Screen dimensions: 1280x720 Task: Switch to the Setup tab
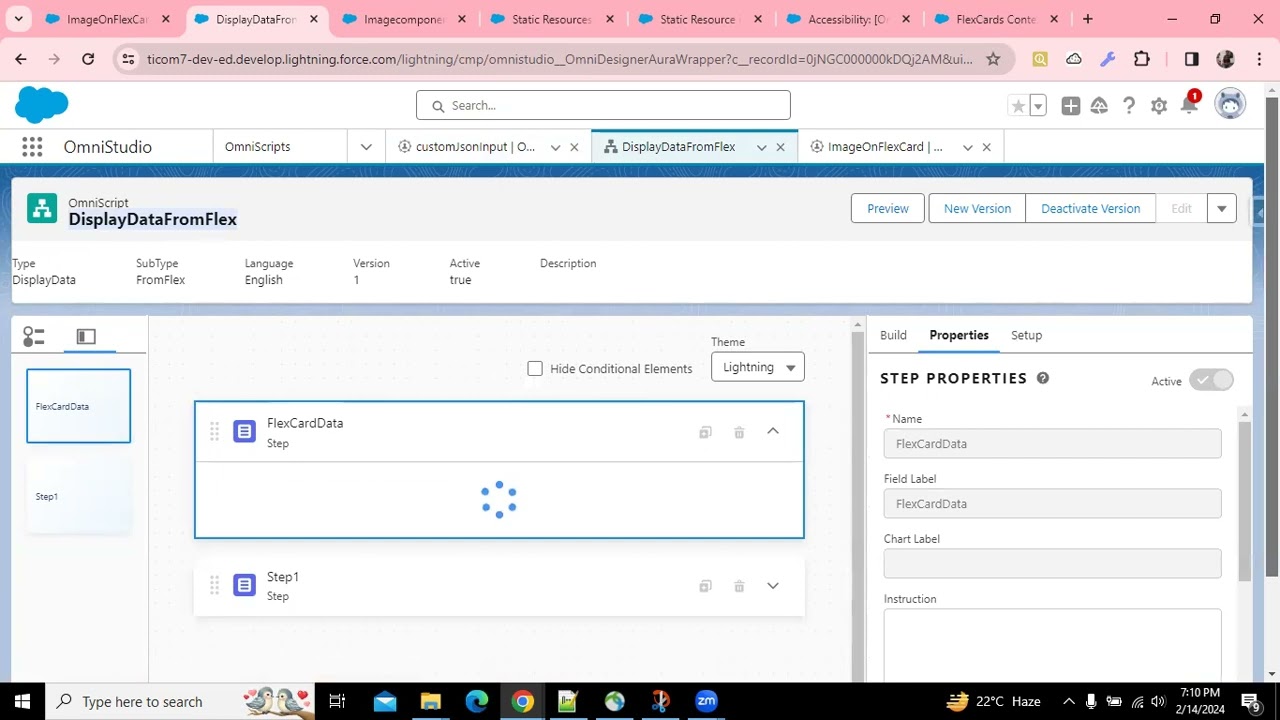1026,335
